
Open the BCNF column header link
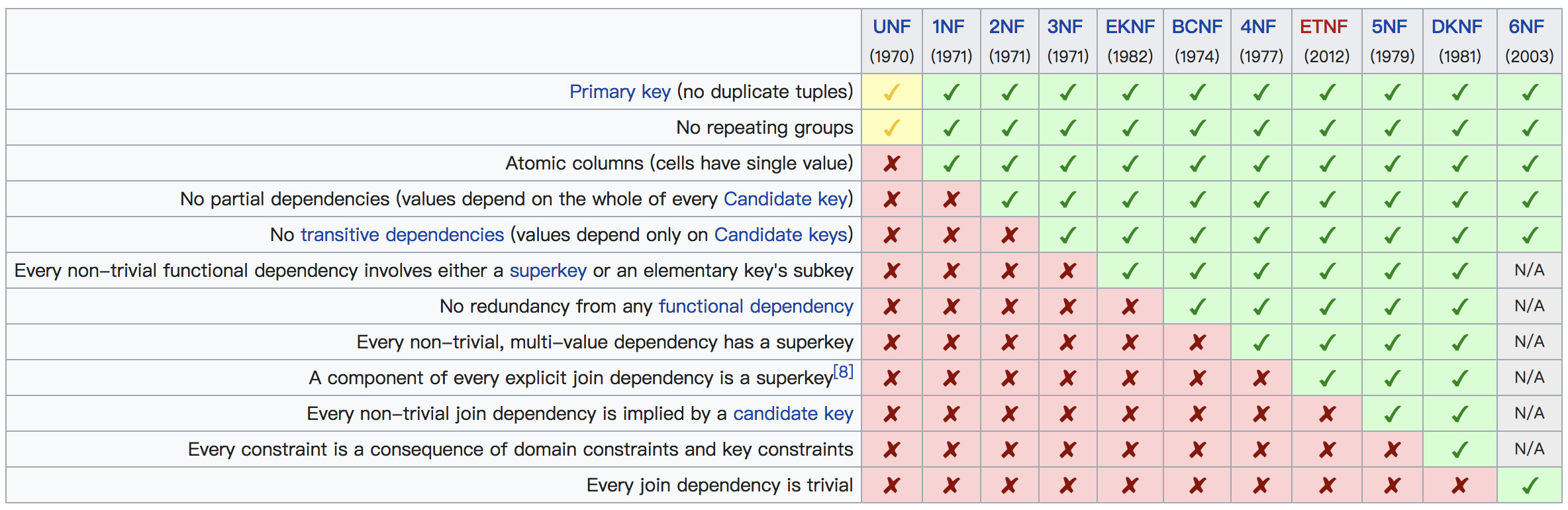(x=1197, y=27)
